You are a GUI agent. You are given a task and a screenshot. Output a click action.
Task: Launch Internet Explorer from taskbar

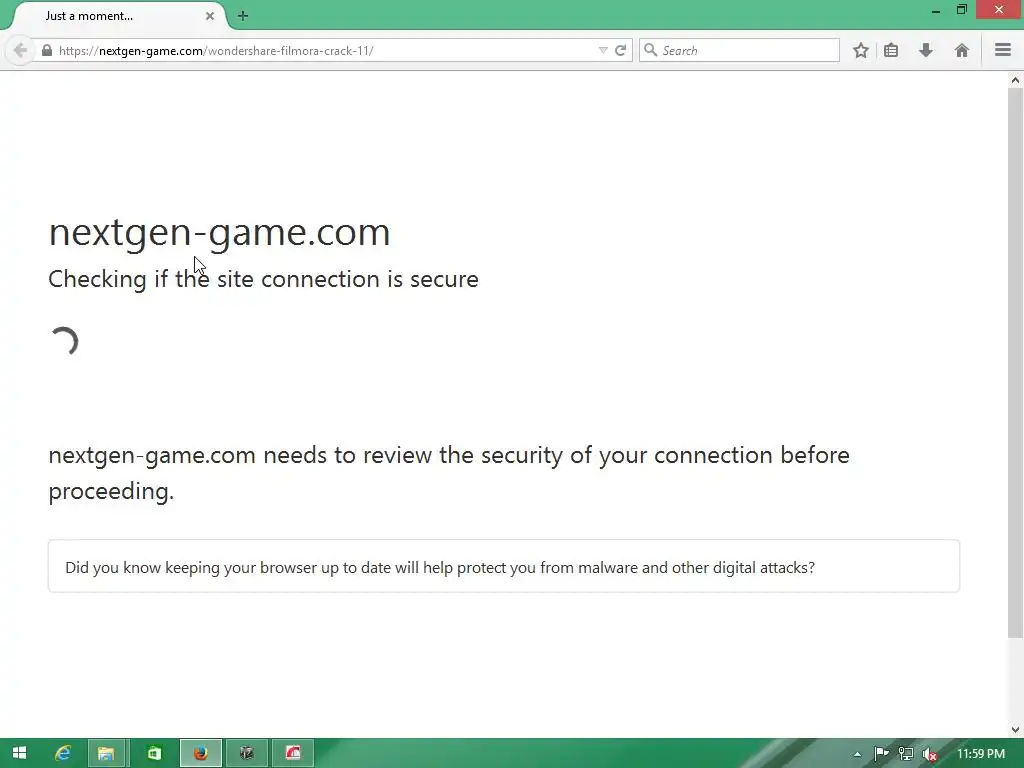coord(63,753)
